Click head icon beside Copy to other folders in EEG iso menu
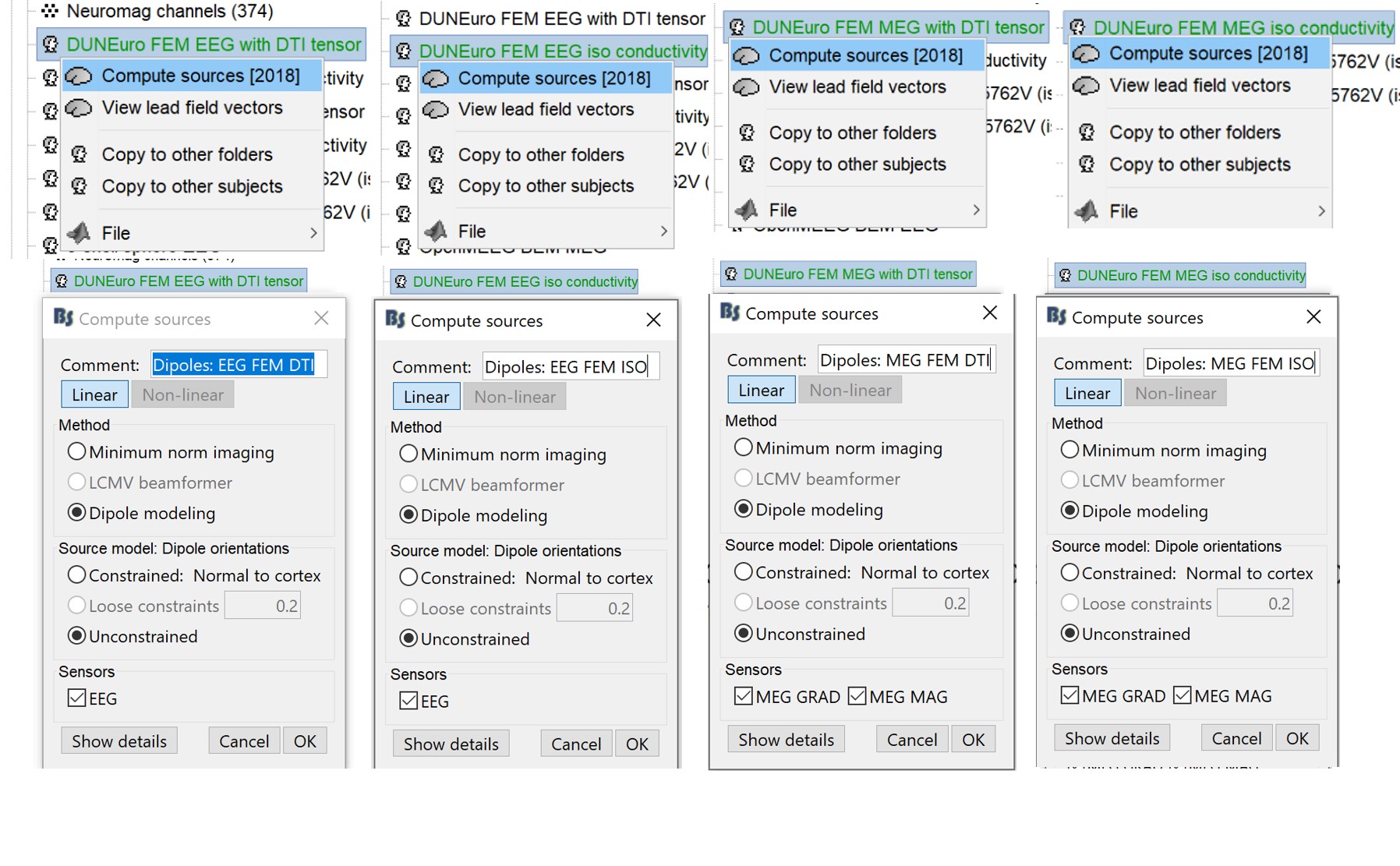This screenshot has width=1400, height=866. [x=437, y=154]
